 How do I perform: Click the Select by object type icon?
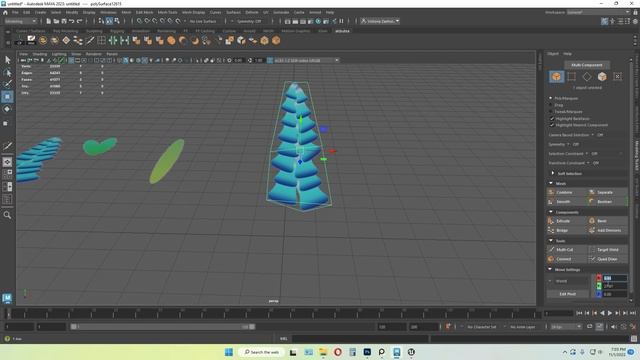(x=109, y=21)
